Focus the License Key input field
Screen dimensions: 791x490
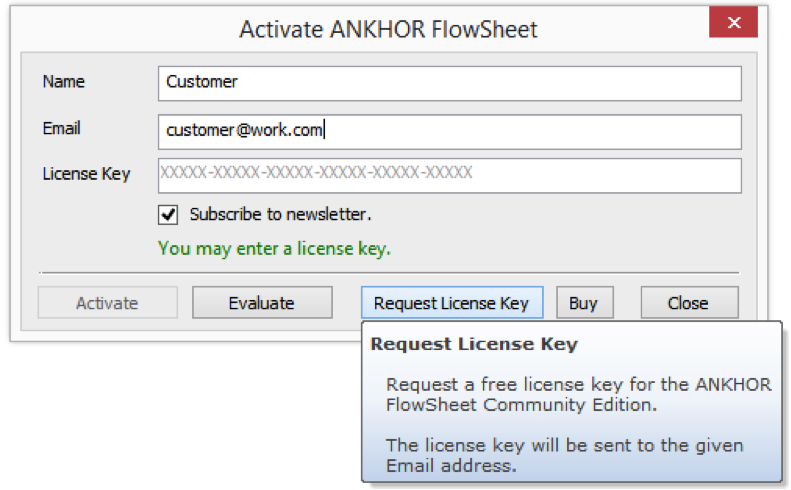pyautogui.click(x=449, y=174)
